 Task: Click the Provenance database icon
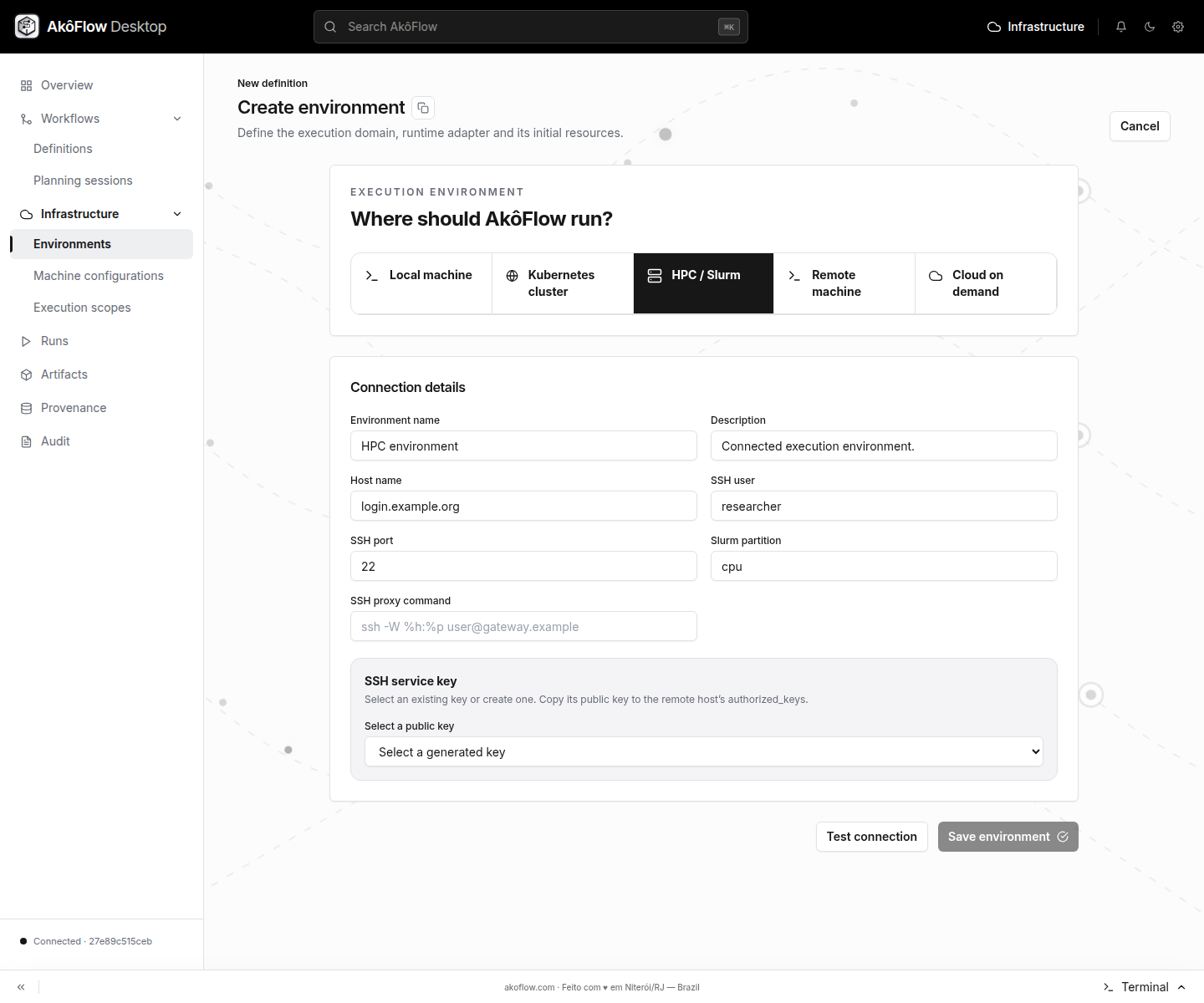[27, 408]
